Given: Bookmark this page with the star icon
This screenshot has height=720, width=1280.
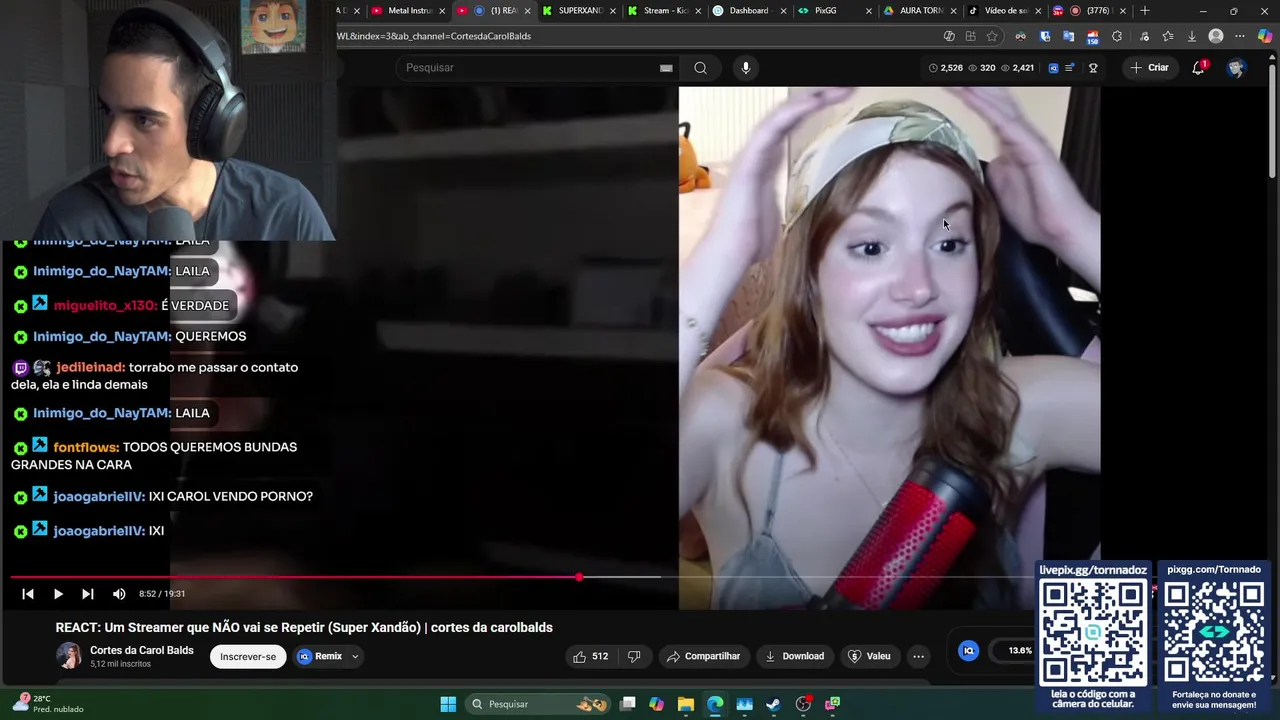Looking at the screenshot, I should point(992,36).
